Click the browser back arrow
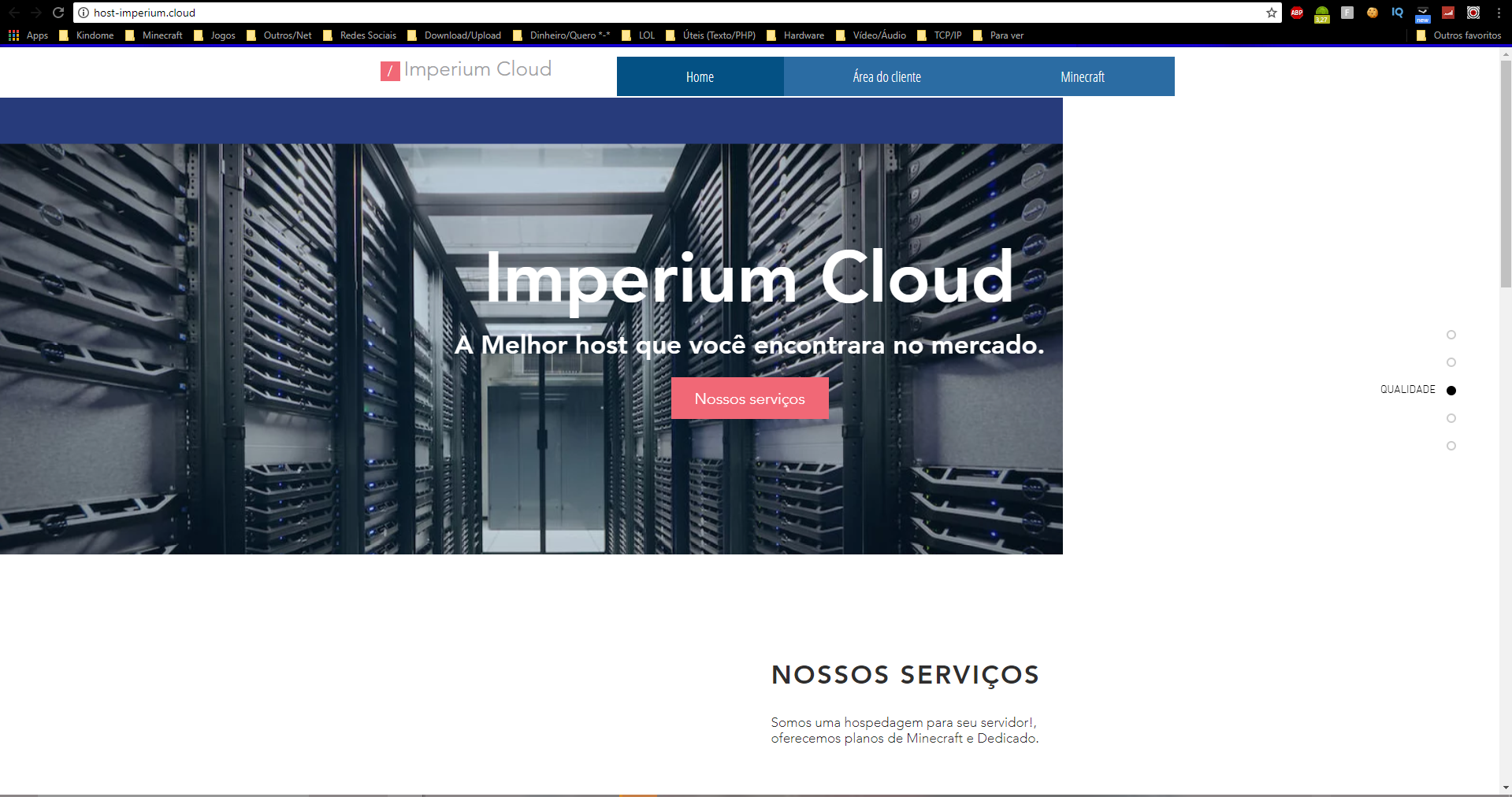Image resolution: width=1512 pixels, height=797 pixels. 14,13
